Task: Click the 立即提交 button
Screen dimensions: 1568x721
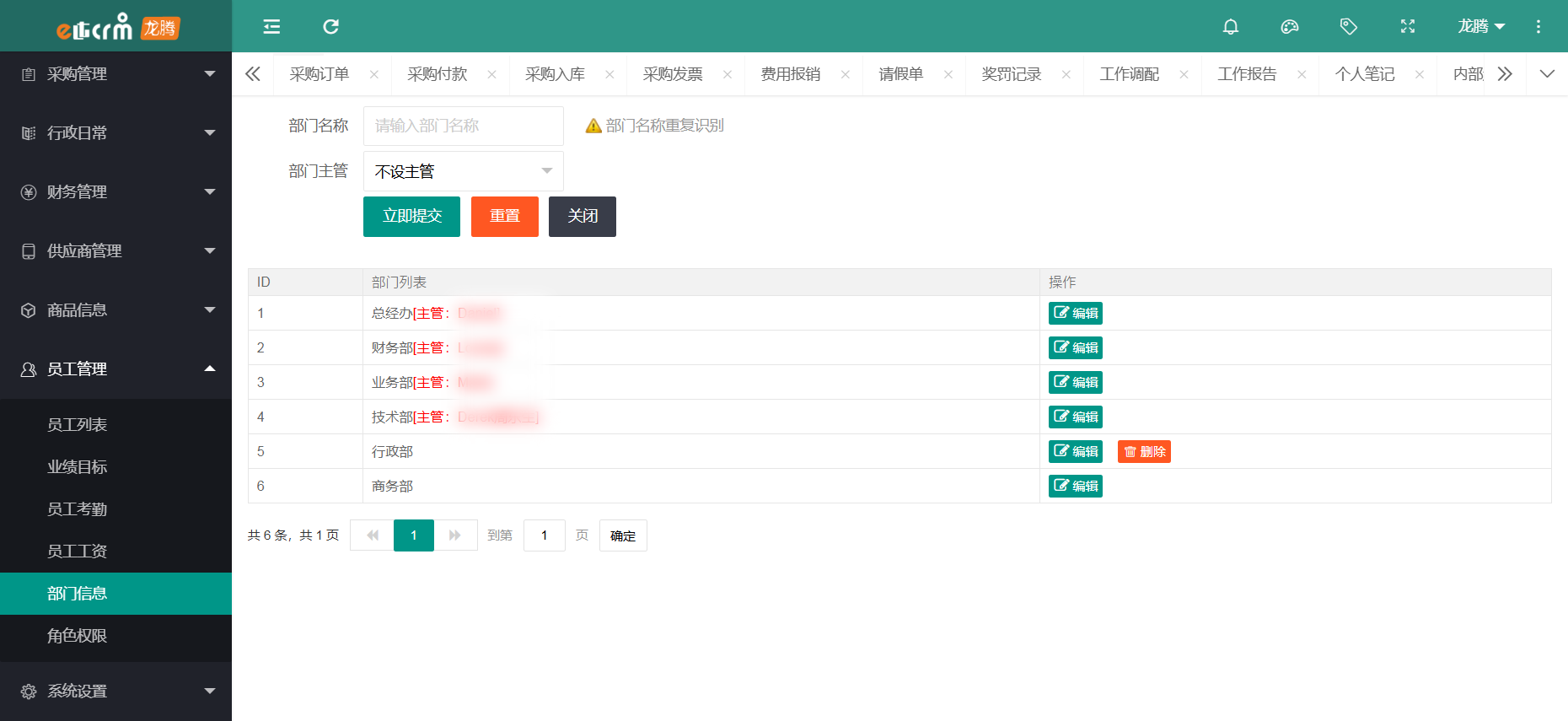Action: [411, 217]
